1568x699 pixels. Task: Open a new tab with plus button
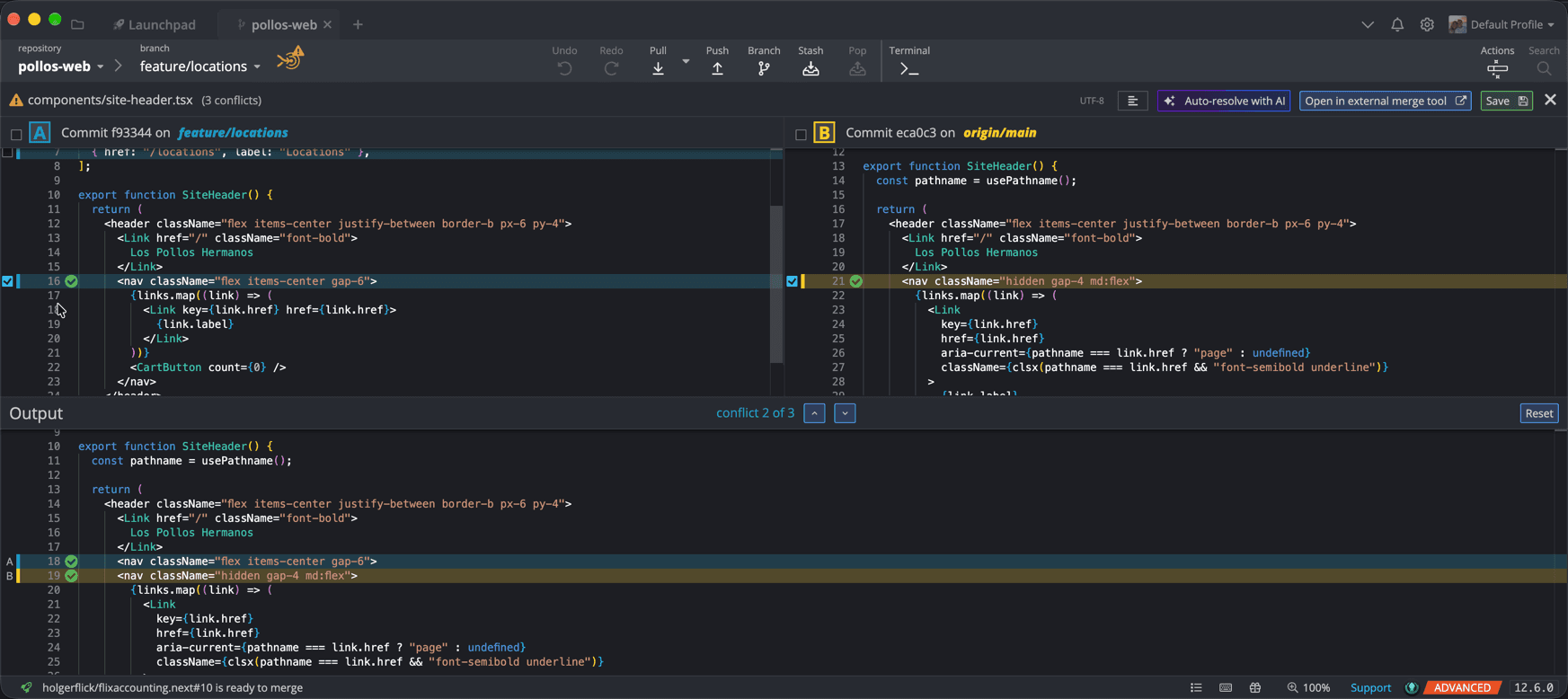pyautogui.click(x=358, y=24)
